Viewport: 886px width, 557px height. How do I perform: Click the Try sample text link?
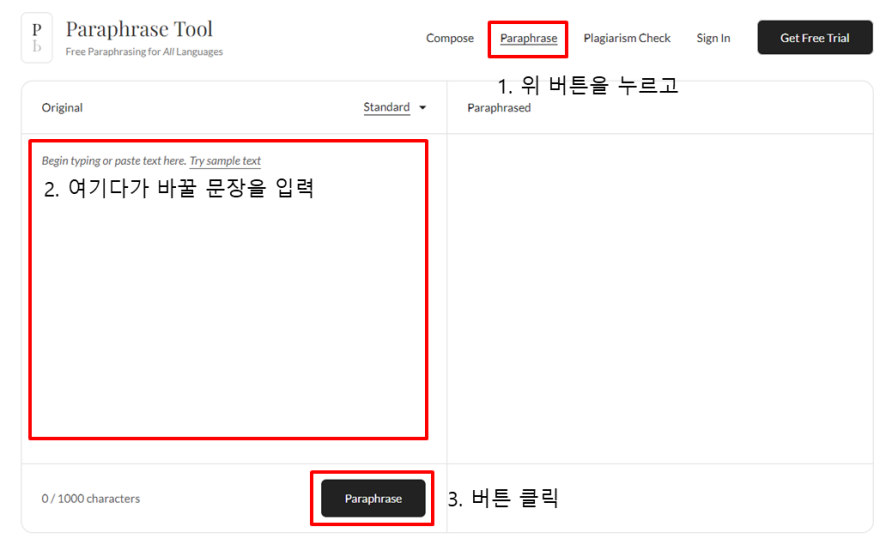[225, 161]
